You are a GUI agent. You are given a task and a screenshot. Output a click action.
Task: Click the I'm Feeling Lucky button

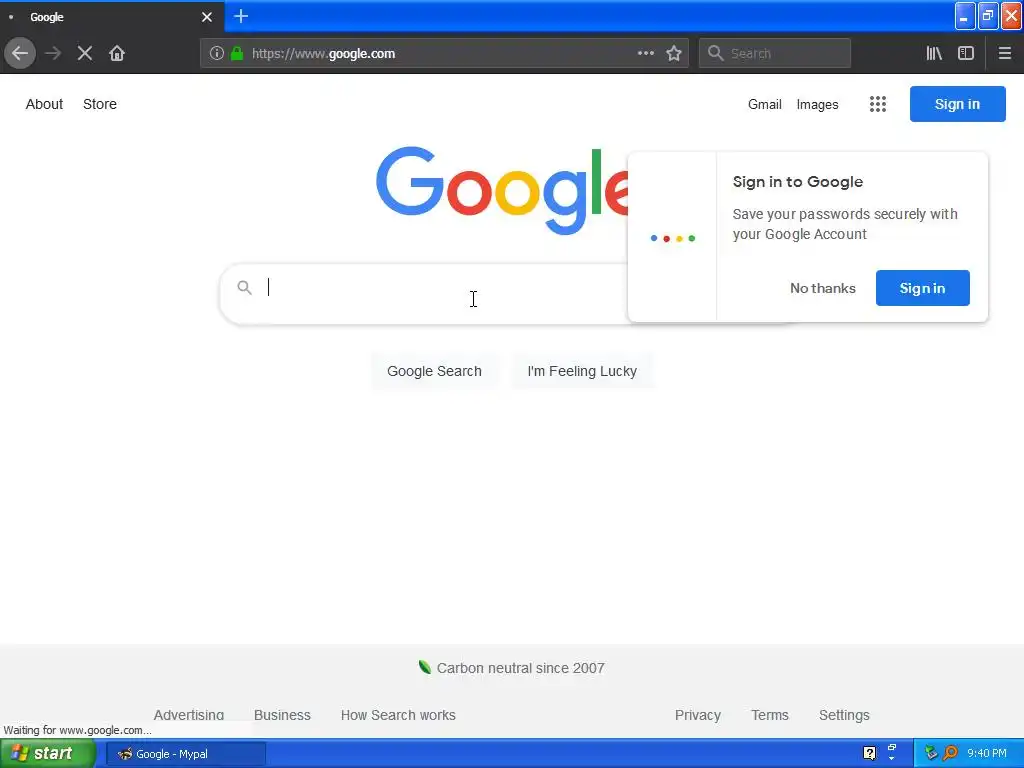point(582,371)
